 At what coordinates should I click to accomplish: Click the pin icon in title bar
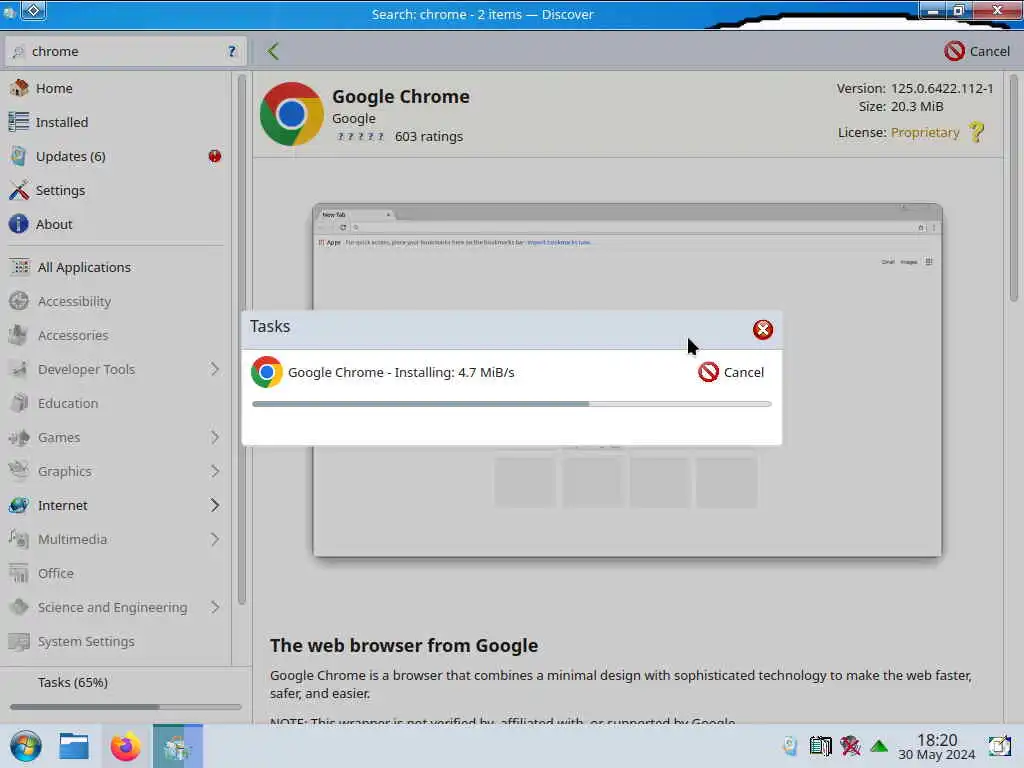(33, 10)
